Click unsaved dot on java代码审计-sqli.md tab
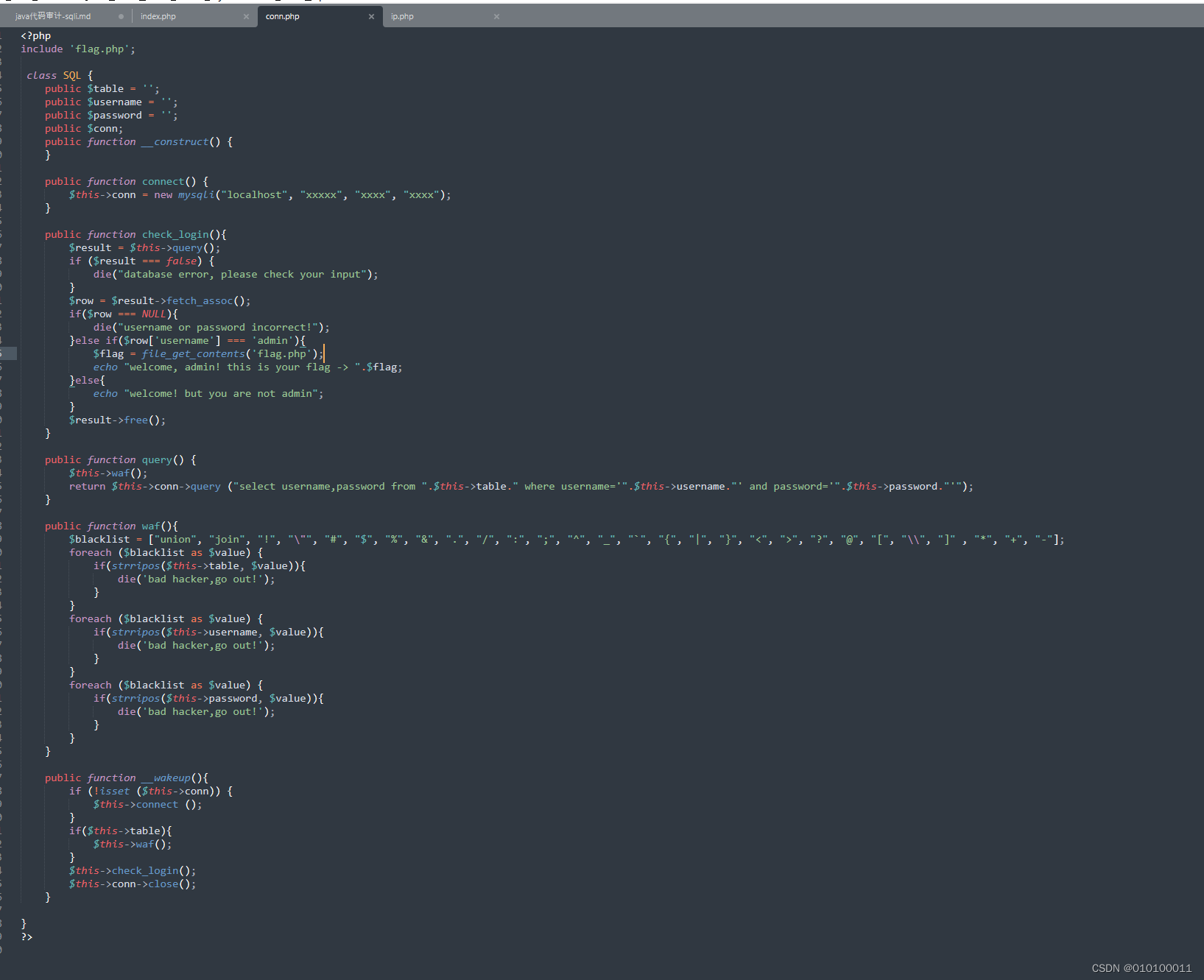The image size is (1204, 980). click(x=121, y=16)
